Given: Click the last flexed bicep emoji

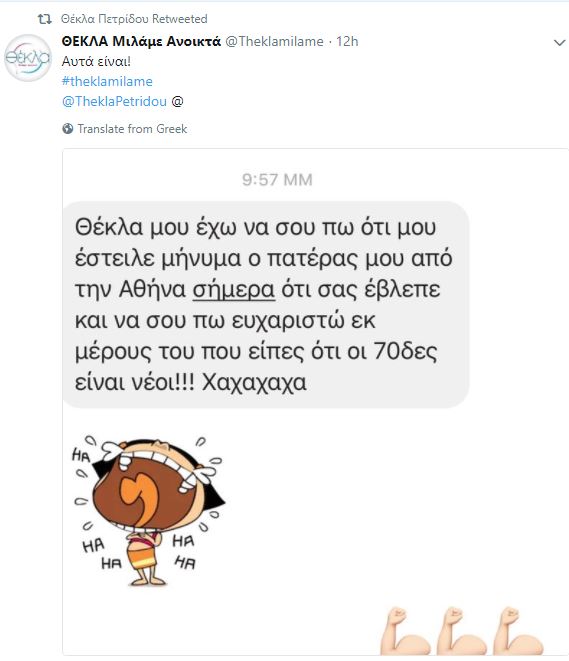Looking at the screenshot, I should click(518, 631).
